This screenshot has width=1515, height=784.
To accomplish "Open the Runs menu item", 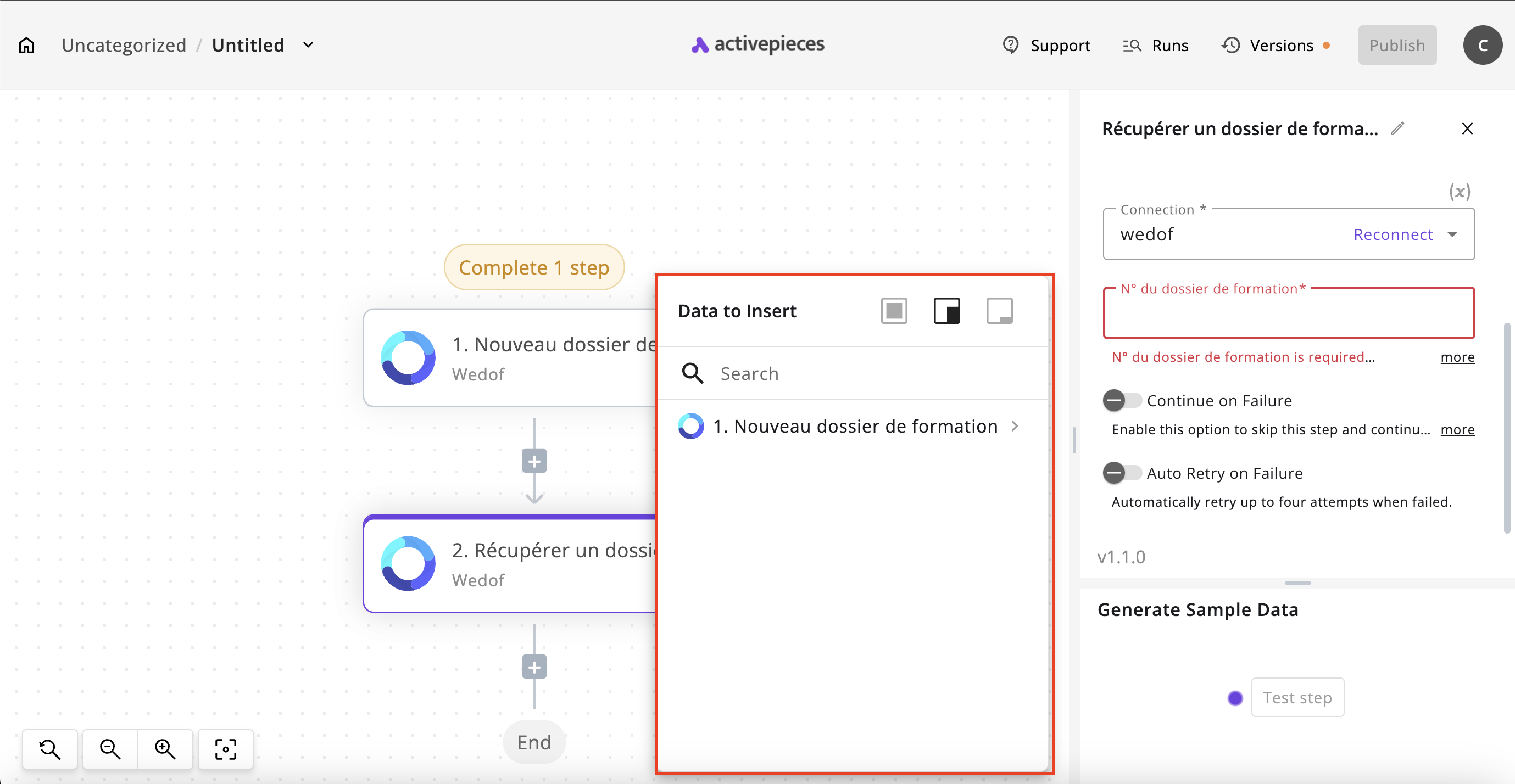I will coord(1156,45).
